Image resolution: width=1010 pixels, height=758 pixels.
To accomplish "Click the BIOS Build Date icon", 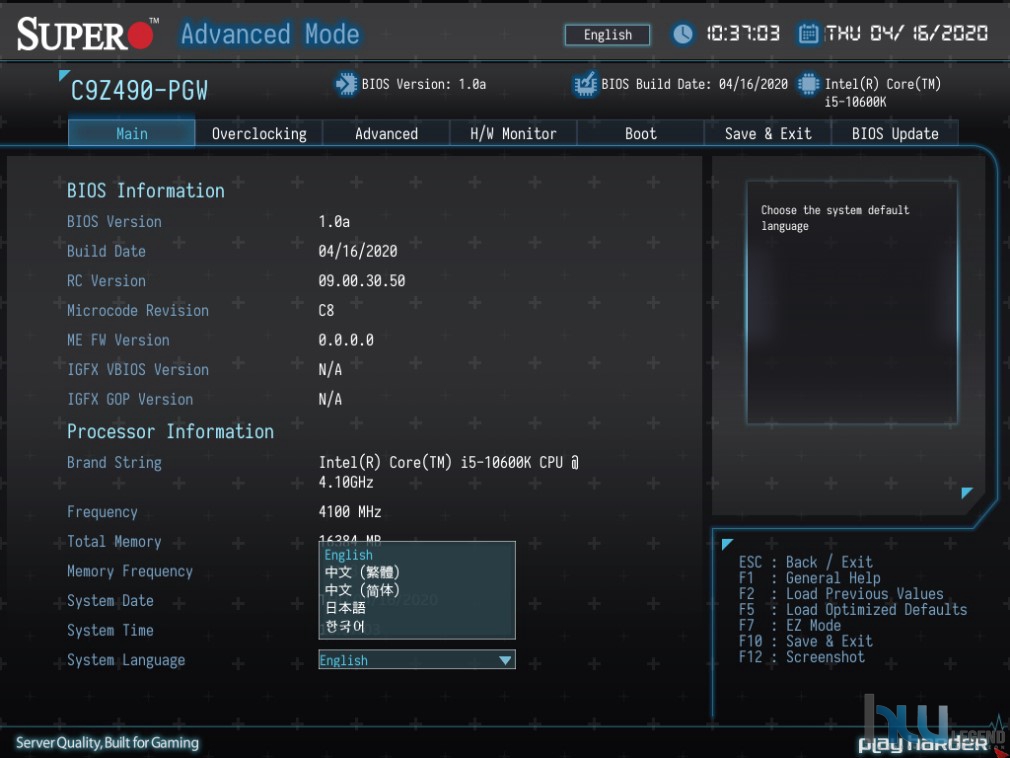I will pyautogui.click(x=585, y=84).
